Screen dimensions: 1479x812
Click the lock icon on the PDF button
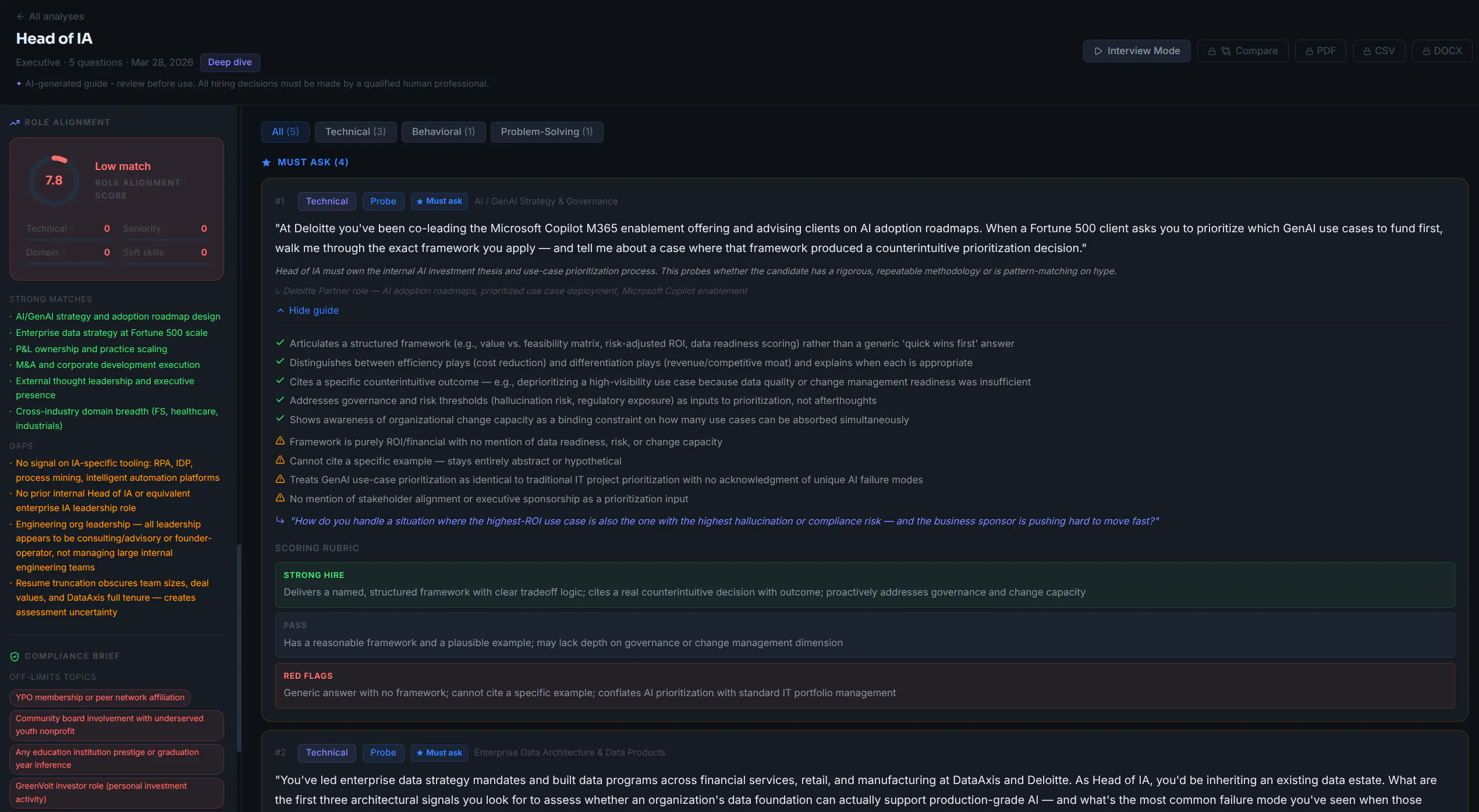tap(1310, 51)
